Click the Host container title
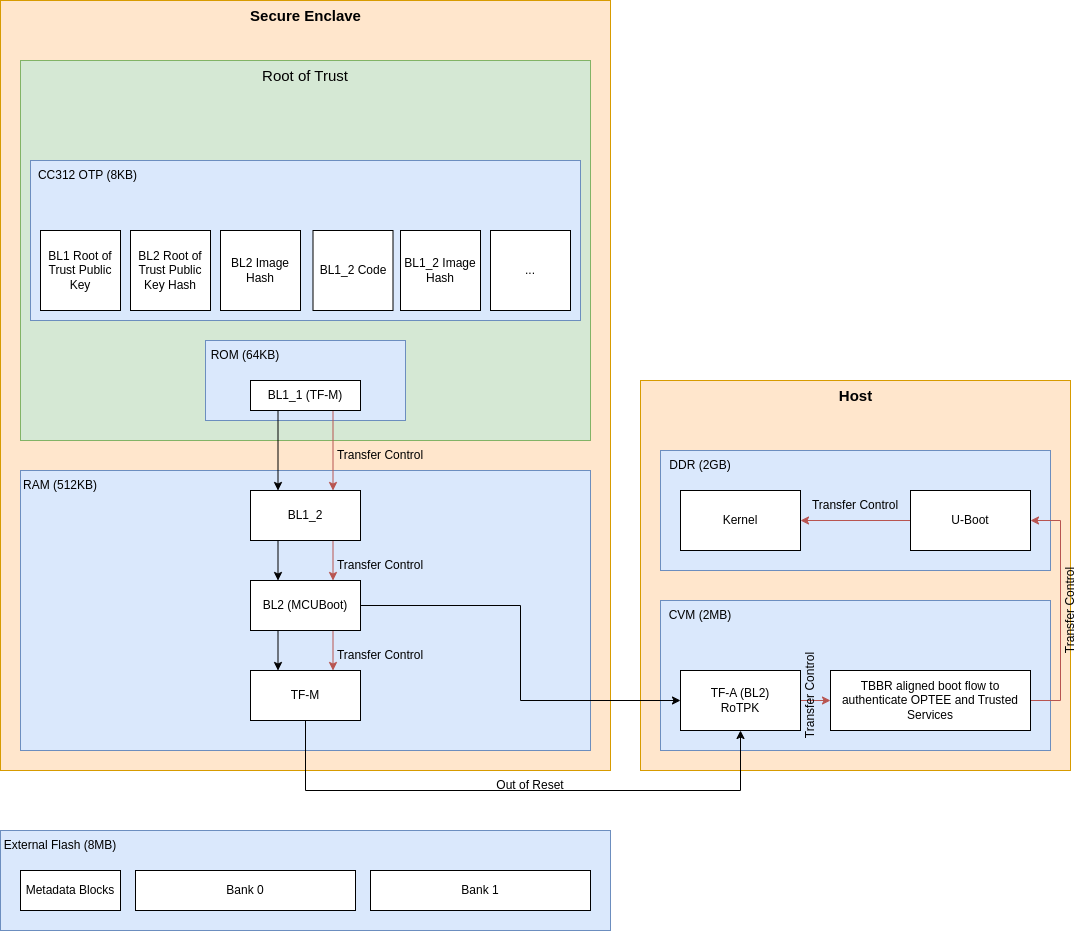This screenshot has height=931, width=1086. coord(855,396)
